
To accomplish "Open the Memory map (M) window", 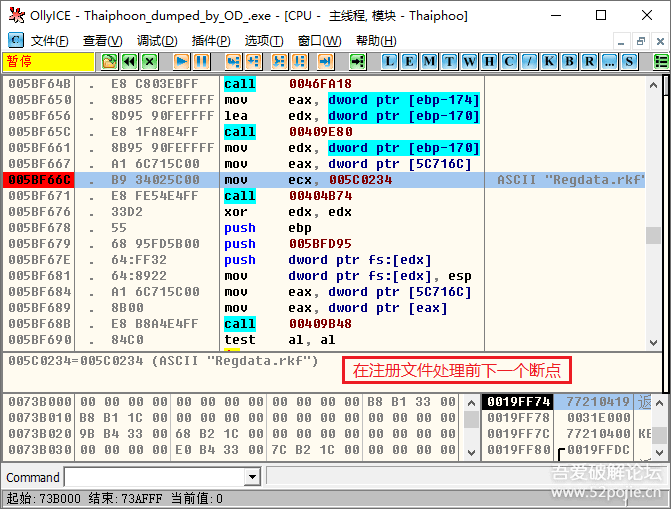I will coord(428,61).
